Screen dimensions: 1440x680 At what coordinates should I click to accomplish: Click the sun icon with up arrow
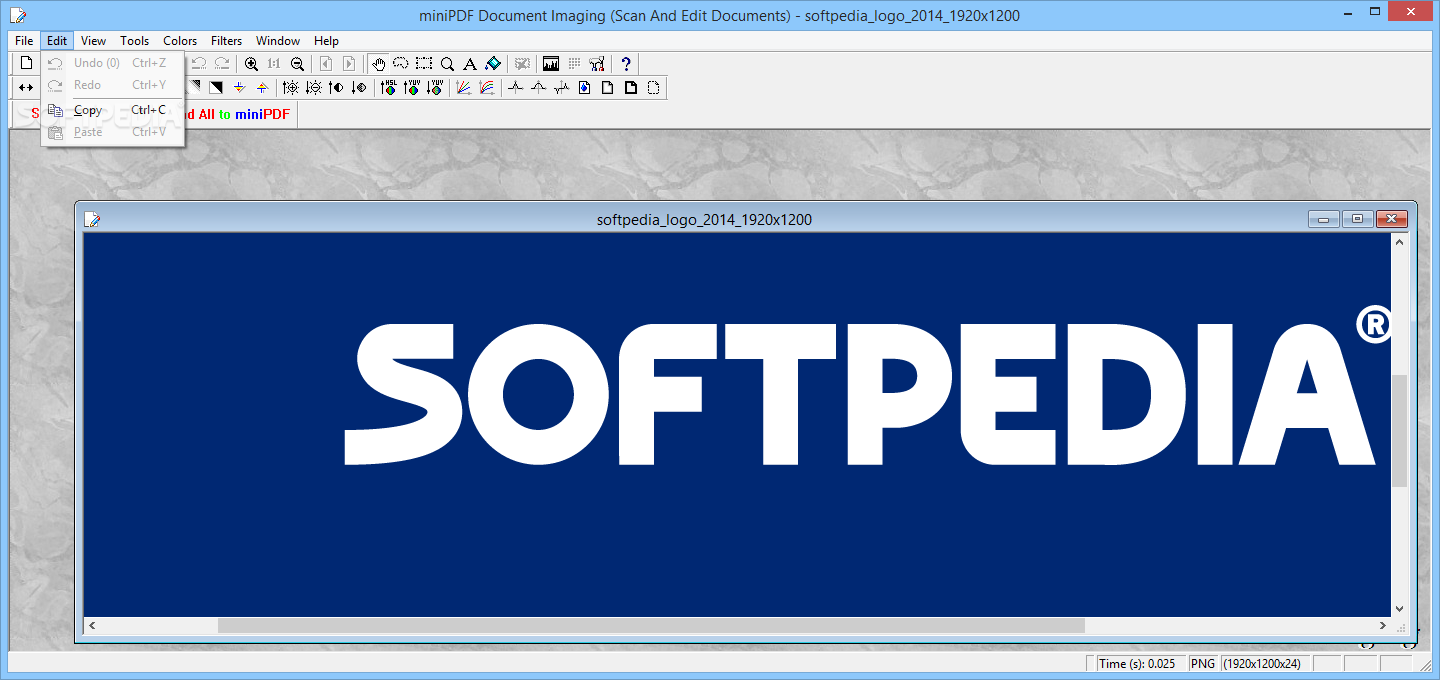click(291, 88)
